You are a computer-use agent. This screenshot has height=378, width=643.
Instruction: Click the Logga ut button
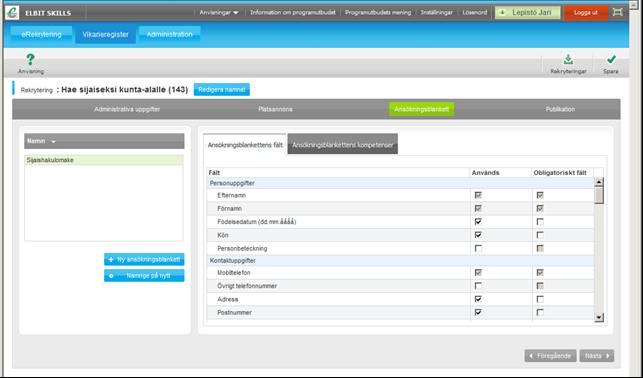[586, 13]
